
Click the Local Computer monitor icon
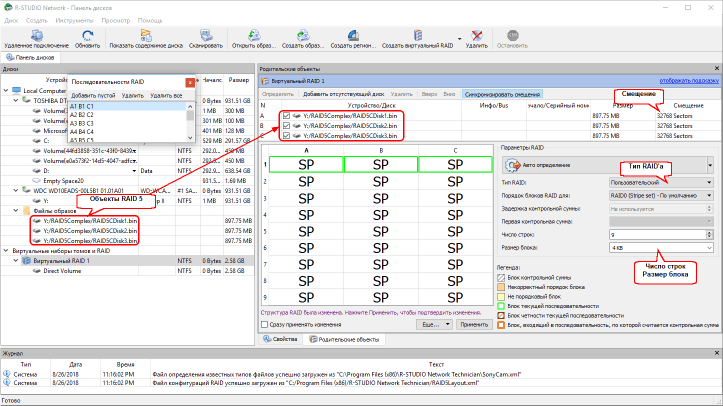point(17,90)
